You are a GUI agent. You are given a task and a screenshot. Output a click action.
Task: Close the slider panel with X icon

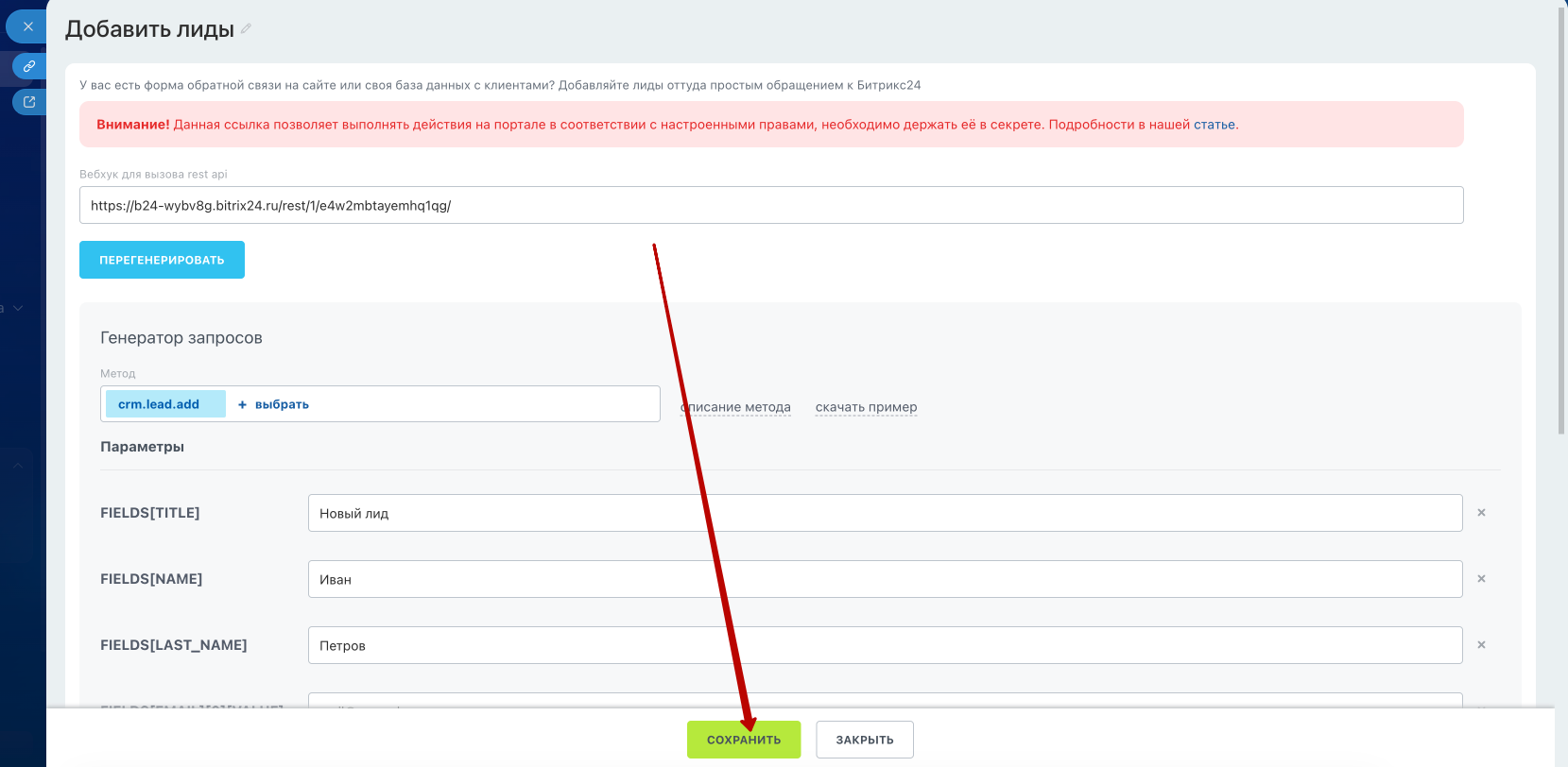28,26
